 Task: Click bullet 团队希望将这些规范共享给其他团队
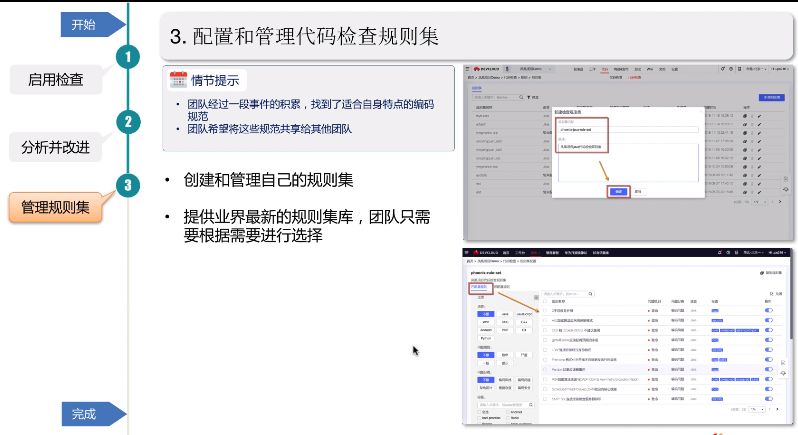click(x=269, y=129)
